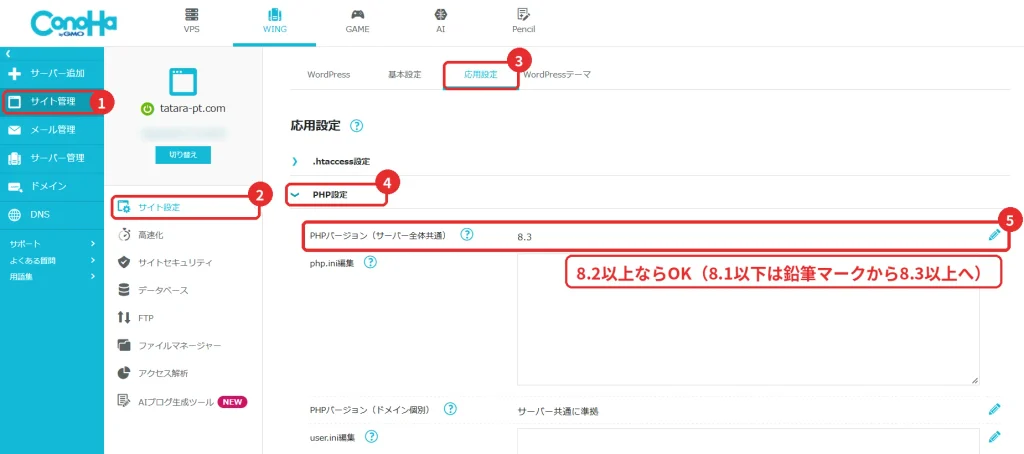Click inside the php.ini編集 text area
Screen dimensions: 1024x454
pyautogui.click(x=748, y=320)
